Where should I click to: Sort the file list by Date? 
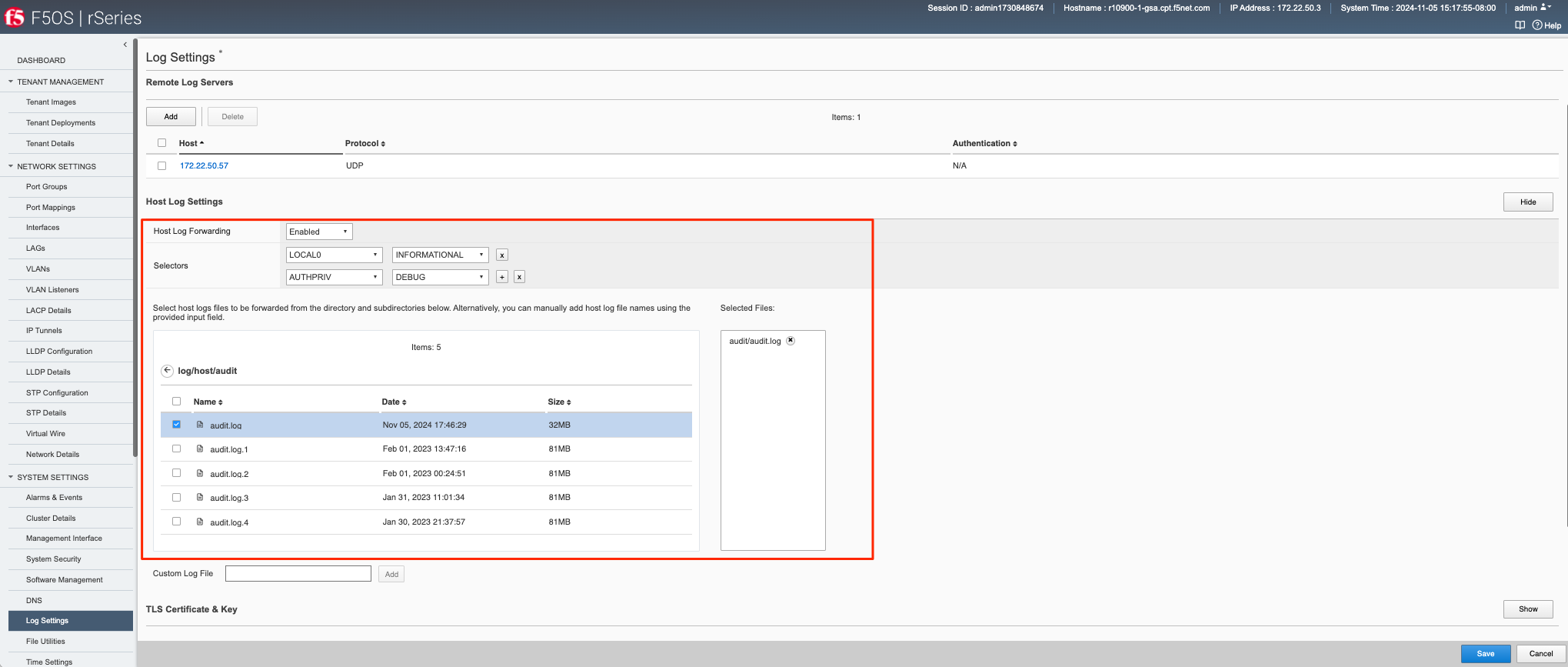tap(394, 402)
